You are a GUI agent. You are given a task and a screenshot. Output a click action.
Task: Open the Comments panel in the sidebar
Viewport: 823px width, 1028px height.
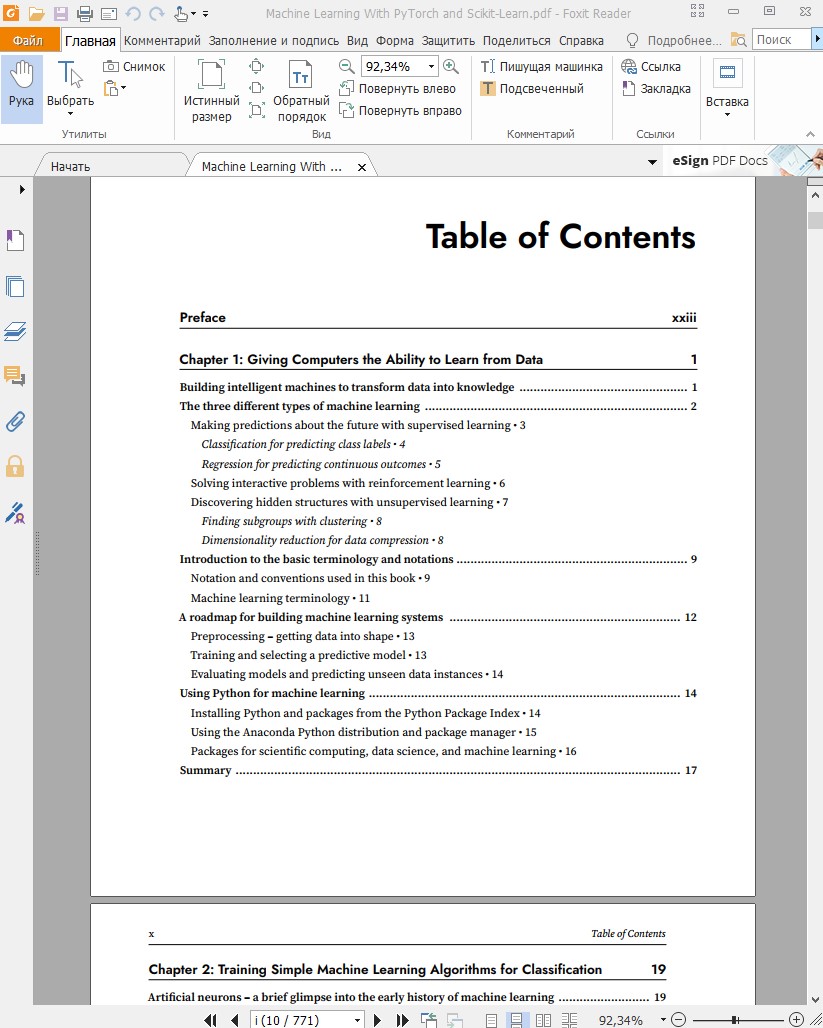click(15, 376)
